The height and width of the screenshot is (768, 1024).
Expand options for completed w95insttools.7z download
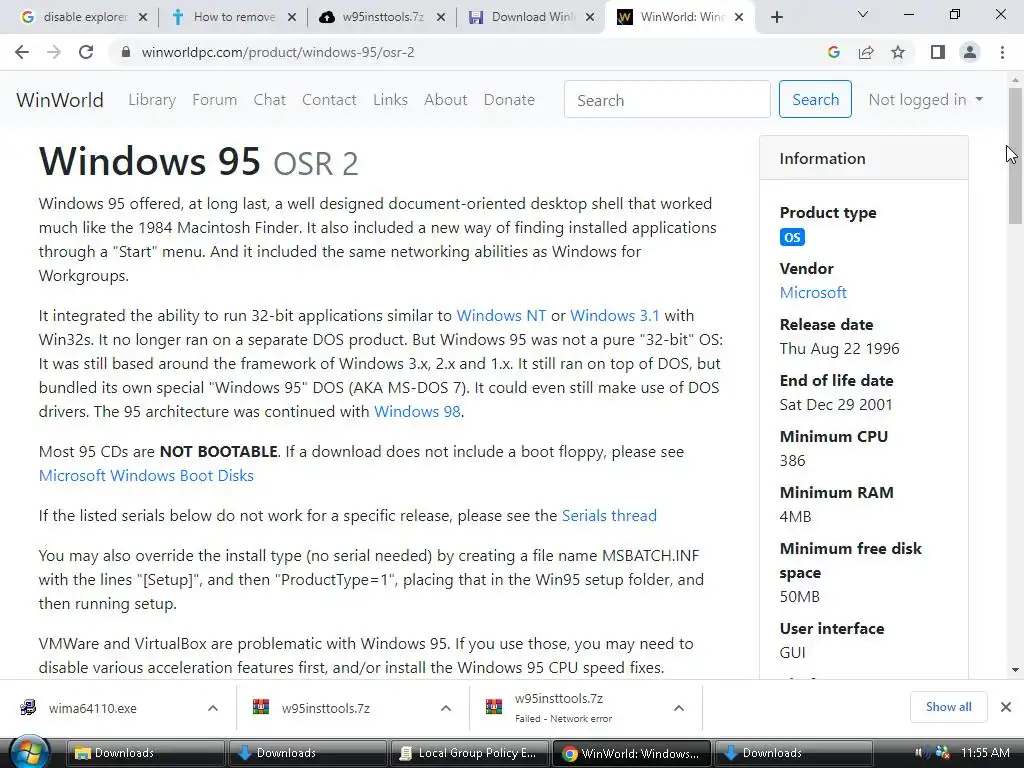[445, 708]
